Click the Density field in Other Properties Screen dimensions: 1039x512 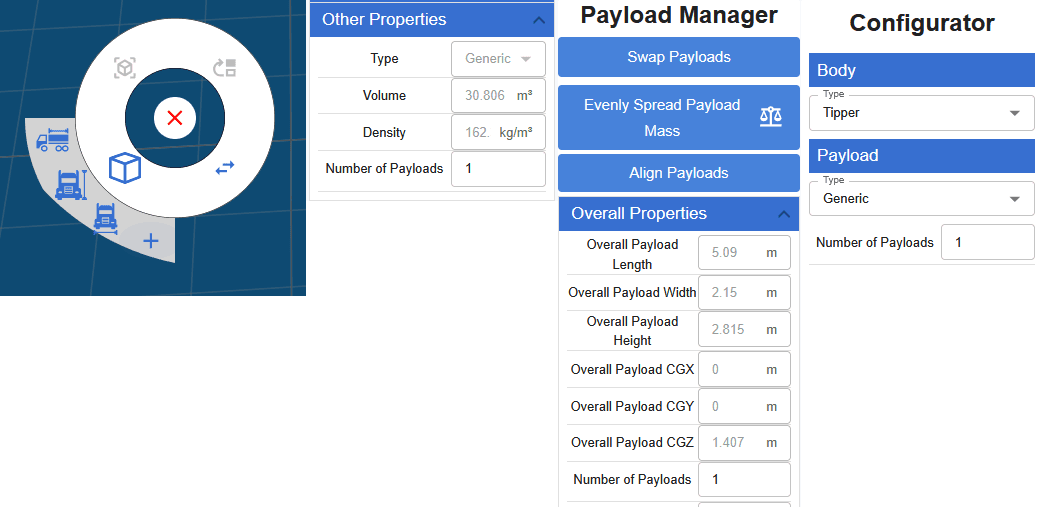point(498,132)
